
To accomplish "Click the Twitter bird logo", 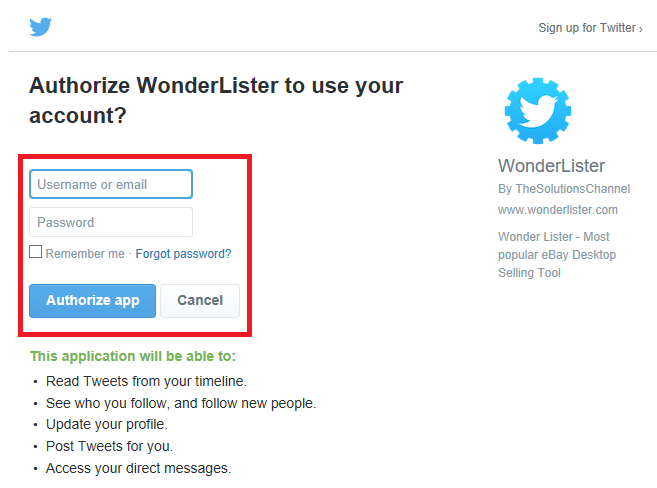I will [41, 27].
